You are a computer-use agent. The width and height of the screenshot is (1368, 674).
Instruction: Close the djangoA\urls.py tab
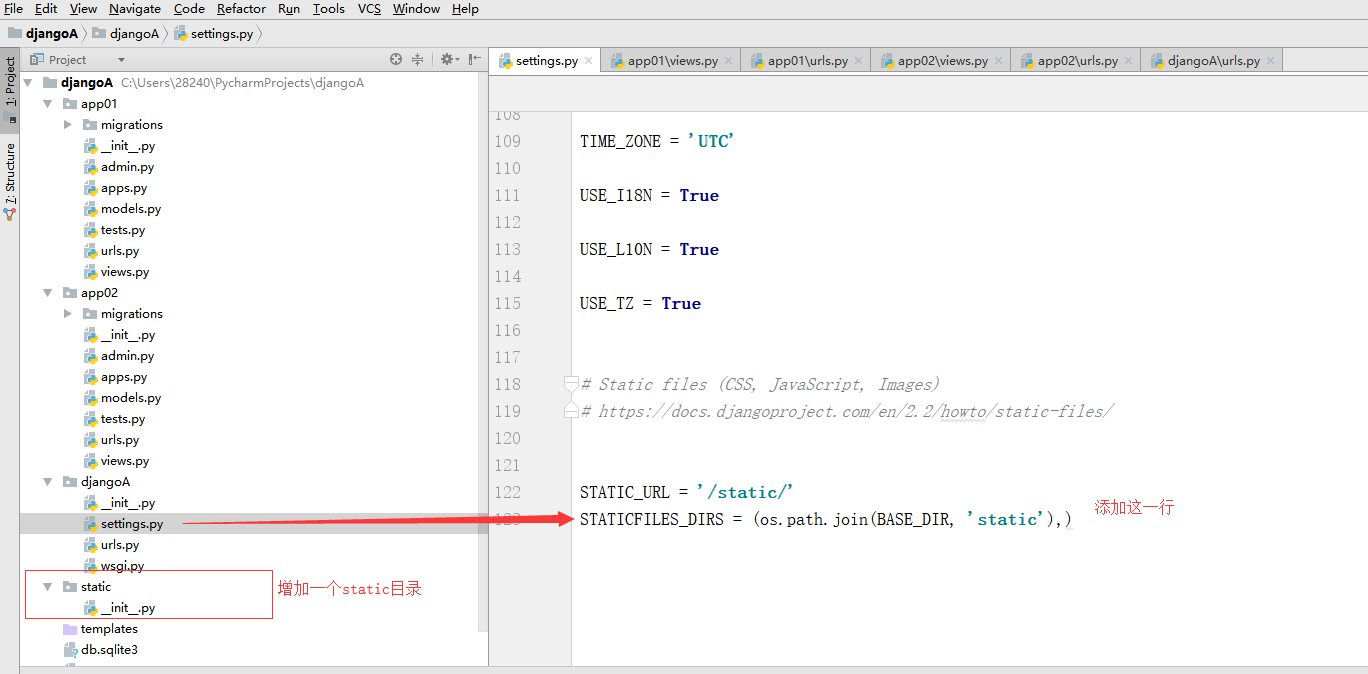(x=1270, y=61)
